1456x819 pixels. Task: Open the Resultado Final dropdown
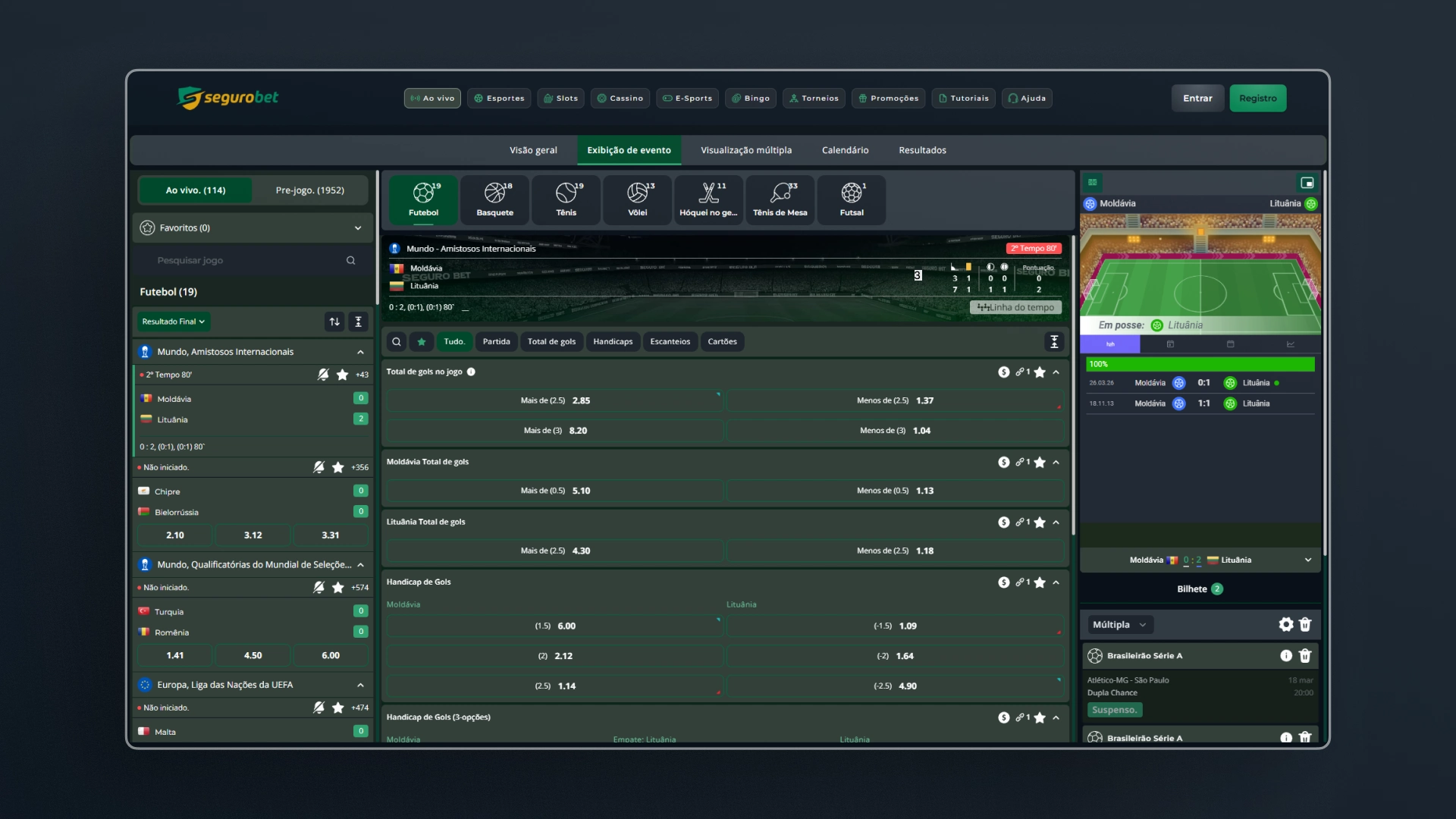174,322
